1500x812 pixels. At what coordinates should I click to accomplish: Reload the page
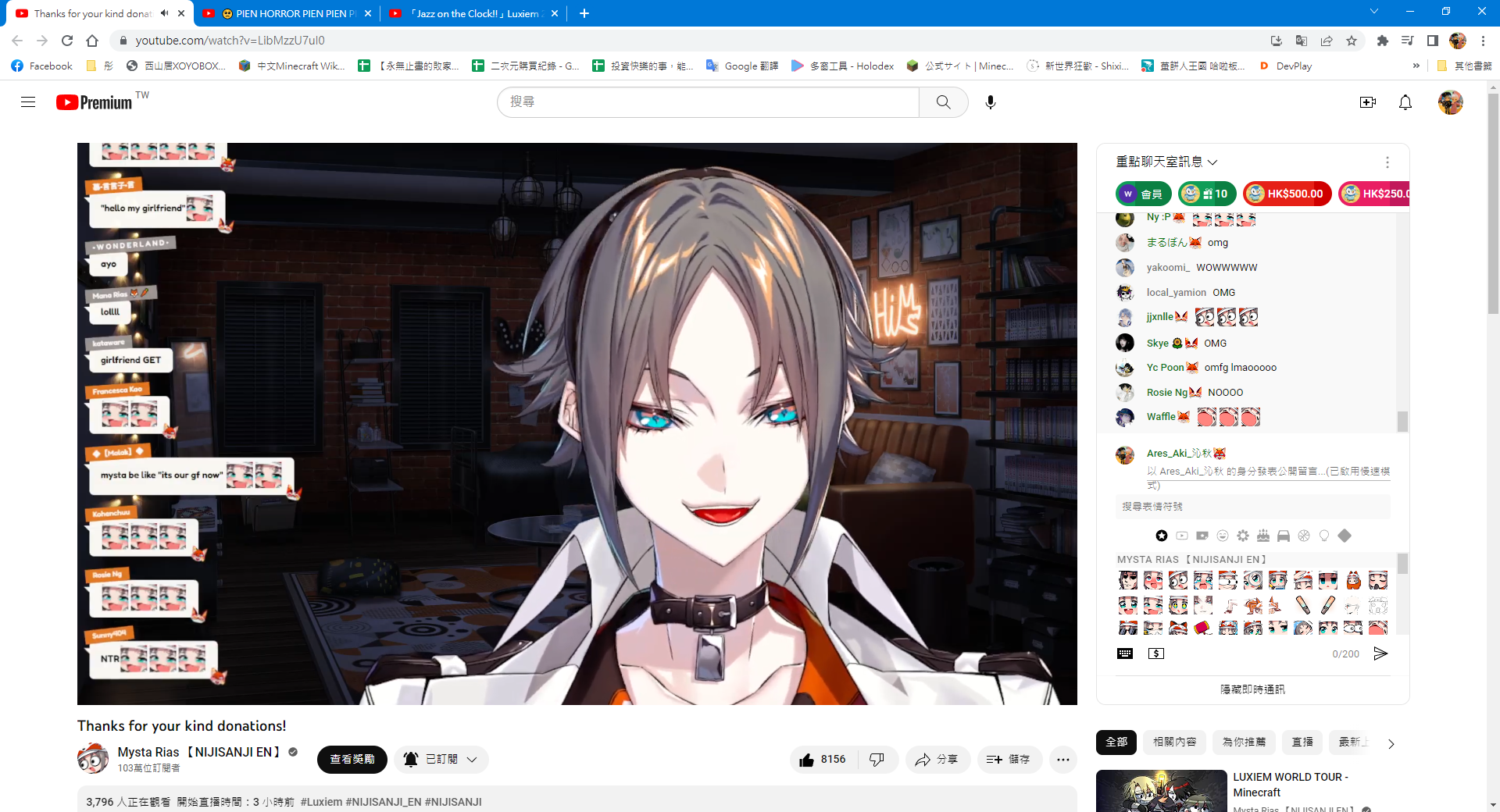(67, 41)
